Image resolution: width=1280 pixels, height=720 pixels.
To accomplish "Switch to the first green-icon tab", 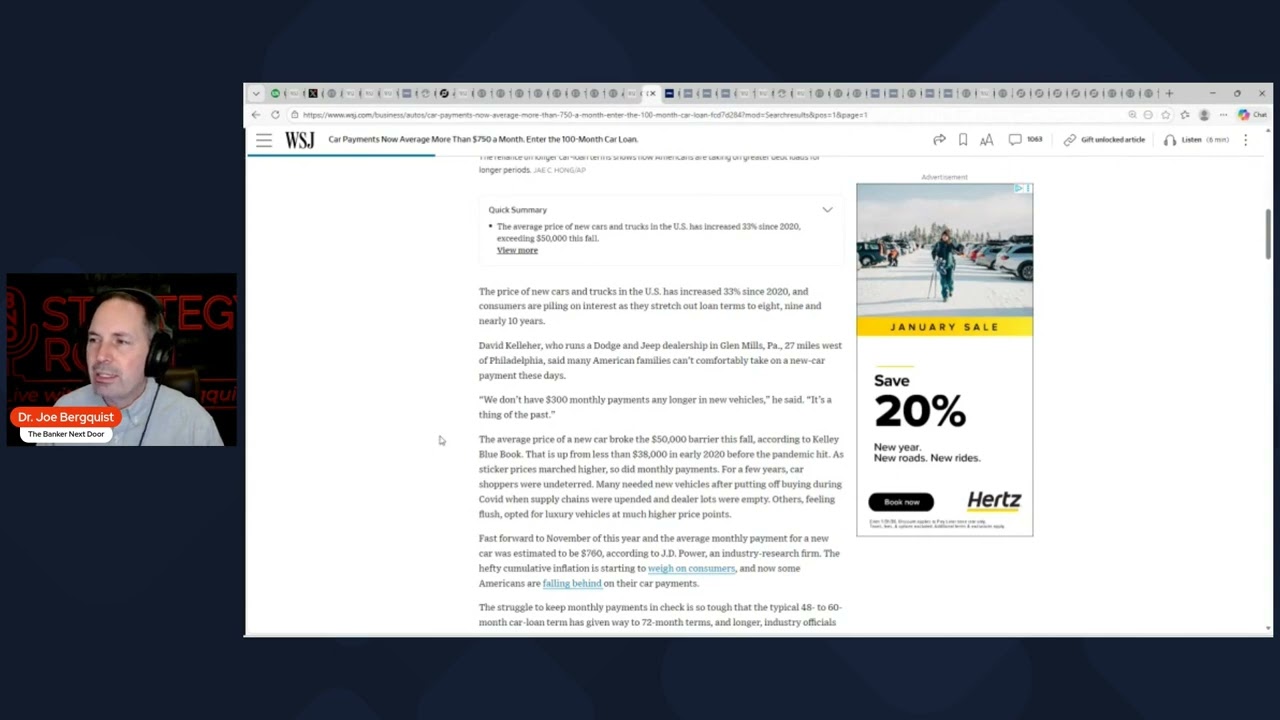I will point(275,94).
